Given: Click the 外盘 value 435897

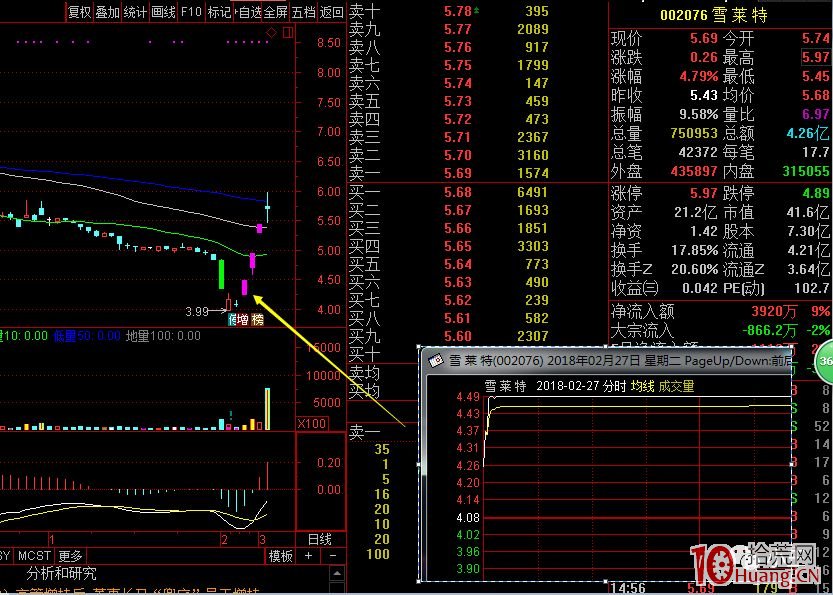Looking at the screenshot, I should pyautogui.click(x=694, y=171).
